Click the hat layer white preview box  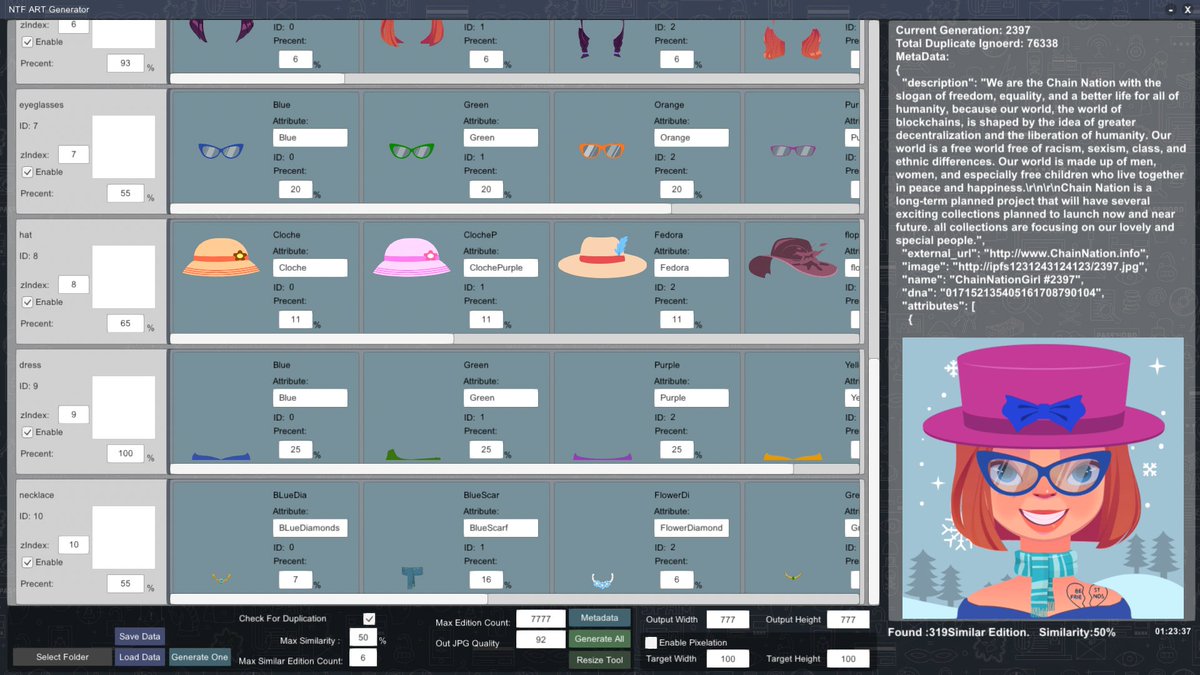tap(124, 277)
